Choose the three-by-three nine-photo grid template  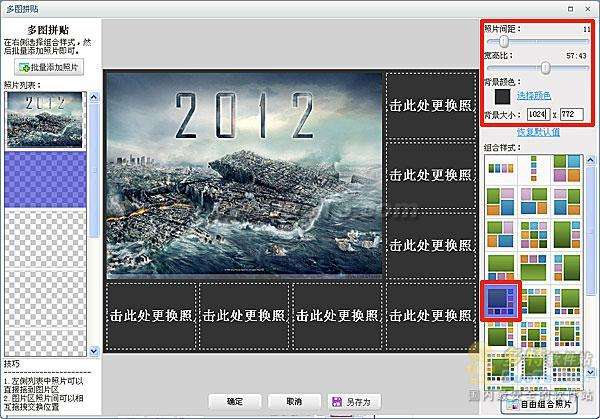tap(534, 235)
